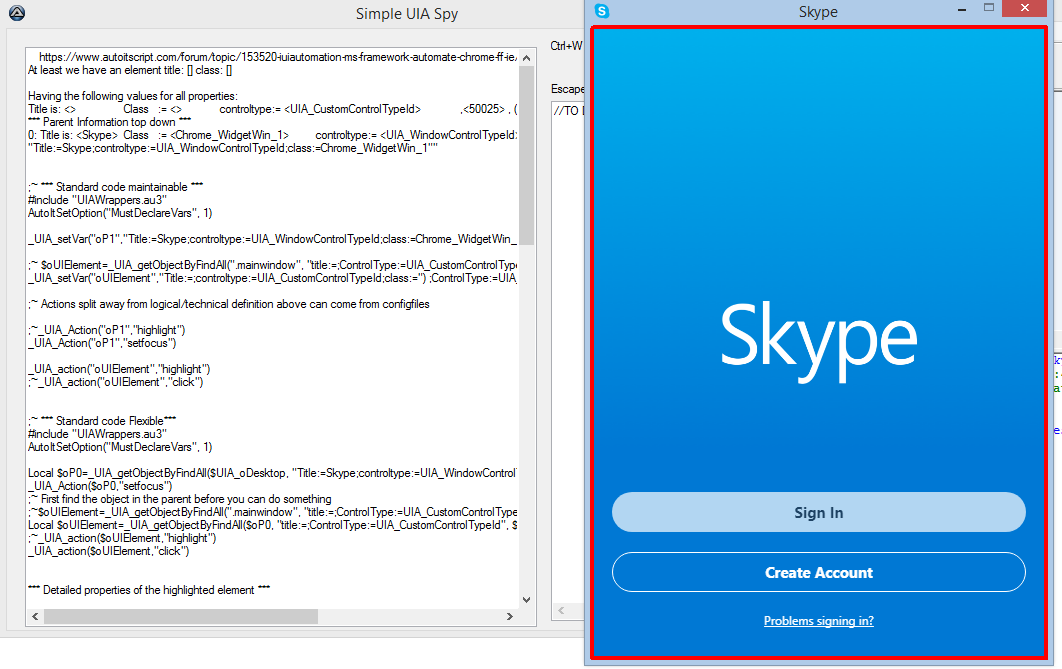Click the autoitscript.com forum URL line

(278, 58)
